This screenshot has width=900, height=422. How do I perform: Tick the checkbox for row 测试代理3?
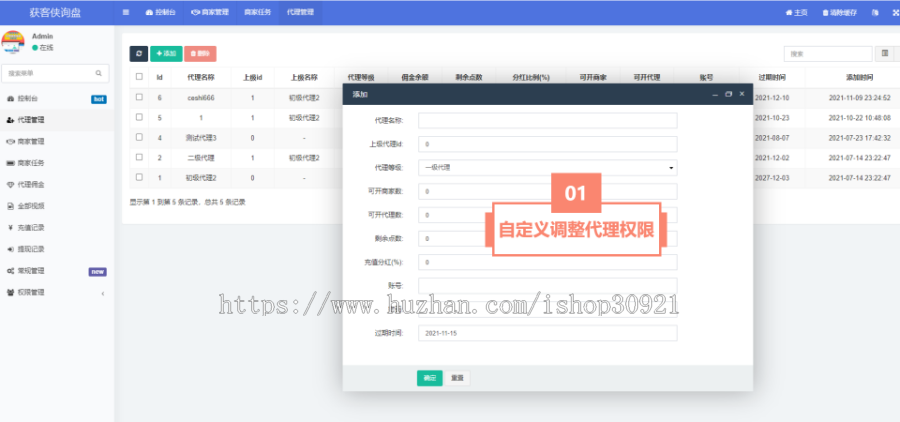coord(139,137)
